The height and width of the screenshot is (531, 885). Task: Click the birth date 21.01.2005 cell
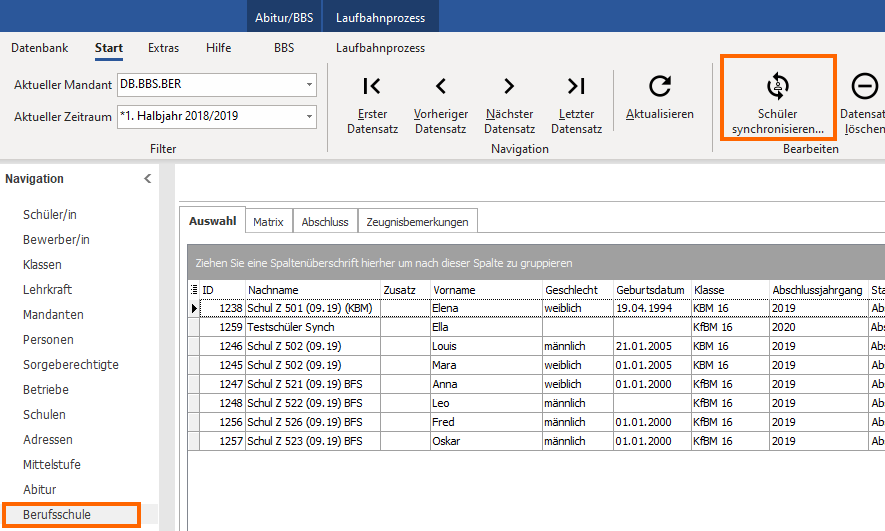(x=652, y=346)
